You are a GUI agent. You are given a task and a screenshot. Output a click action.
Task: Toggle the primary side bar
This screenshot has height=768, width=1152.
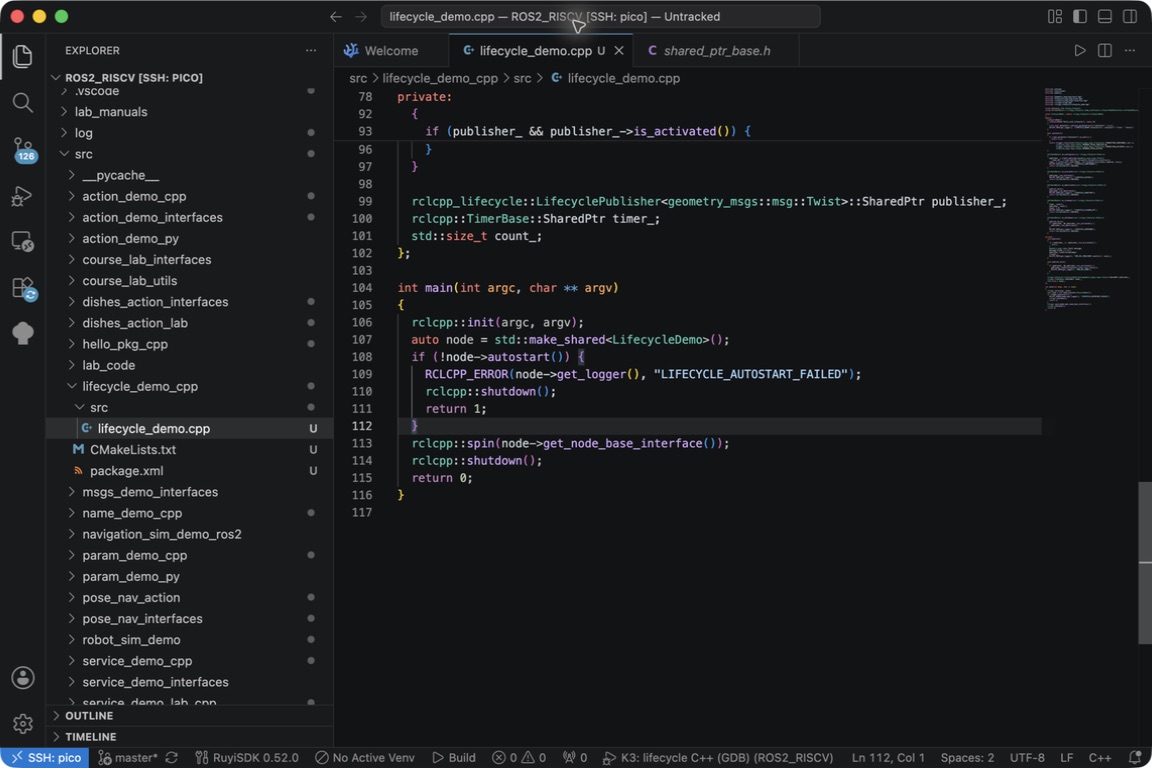coord(1080,16)
